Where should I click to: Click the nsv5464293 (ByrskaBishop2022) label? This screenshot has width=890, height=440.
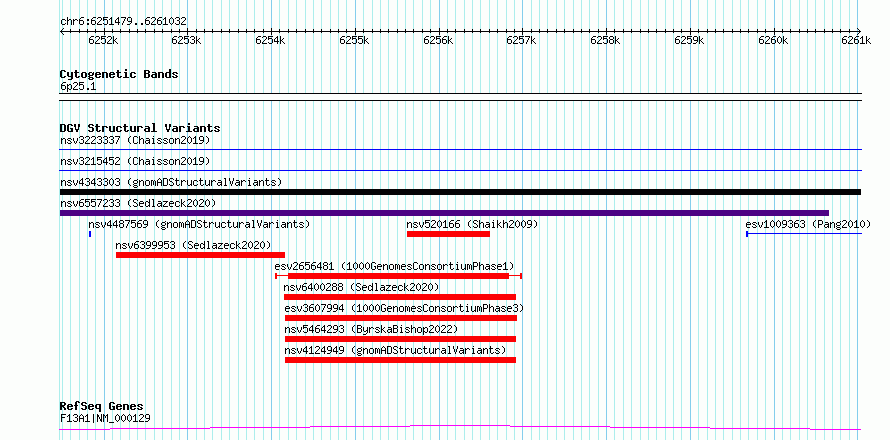click(x=371, y=329)
